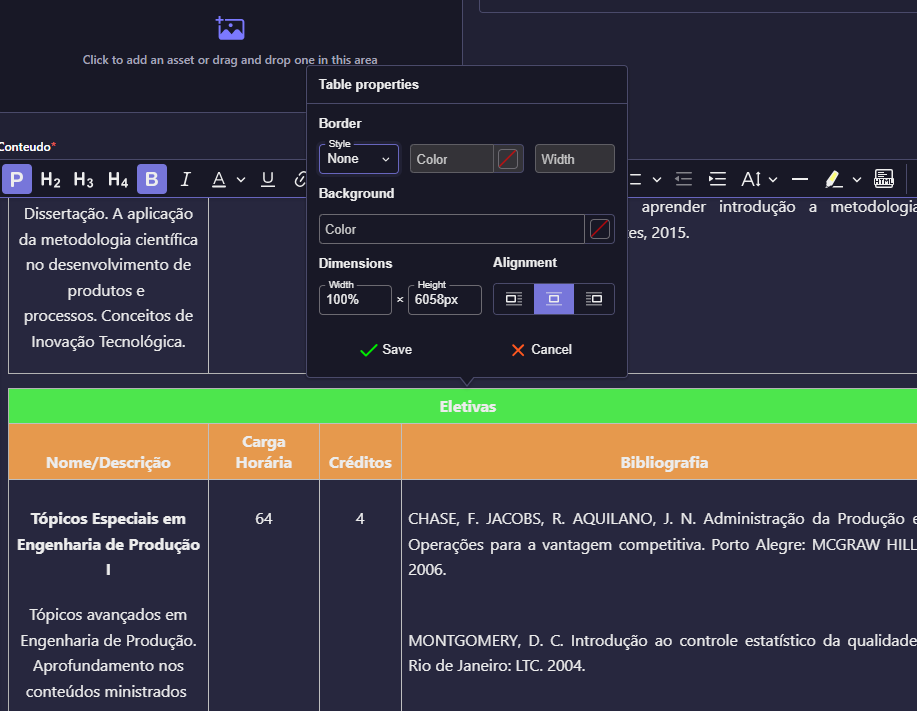
Task: Toggle Bold formatting in toolbar
Action: (x=152, y=179)
